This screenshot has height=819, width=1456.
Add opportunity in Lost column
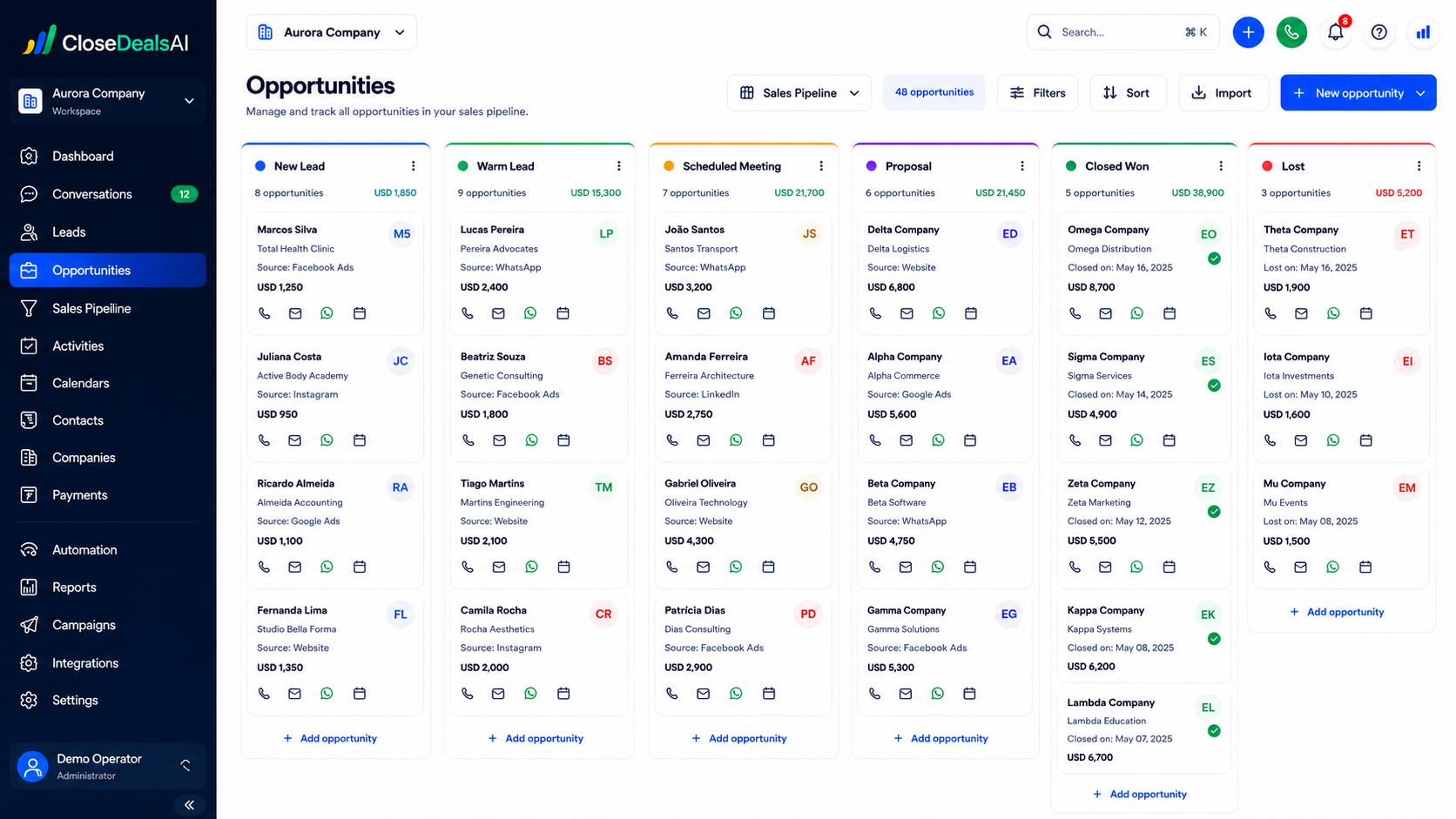tap(1337, 612)
